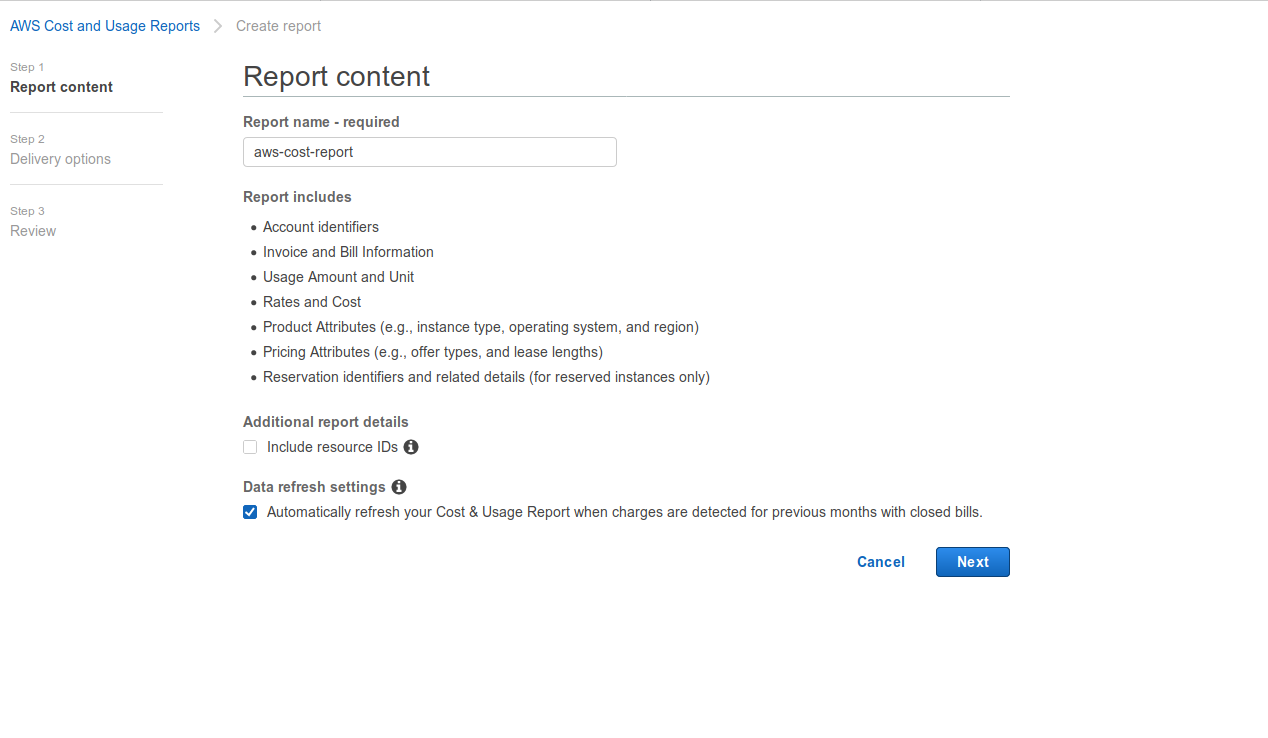Click 'Usage Amount and Unit' list item

(x=338, y=277)
